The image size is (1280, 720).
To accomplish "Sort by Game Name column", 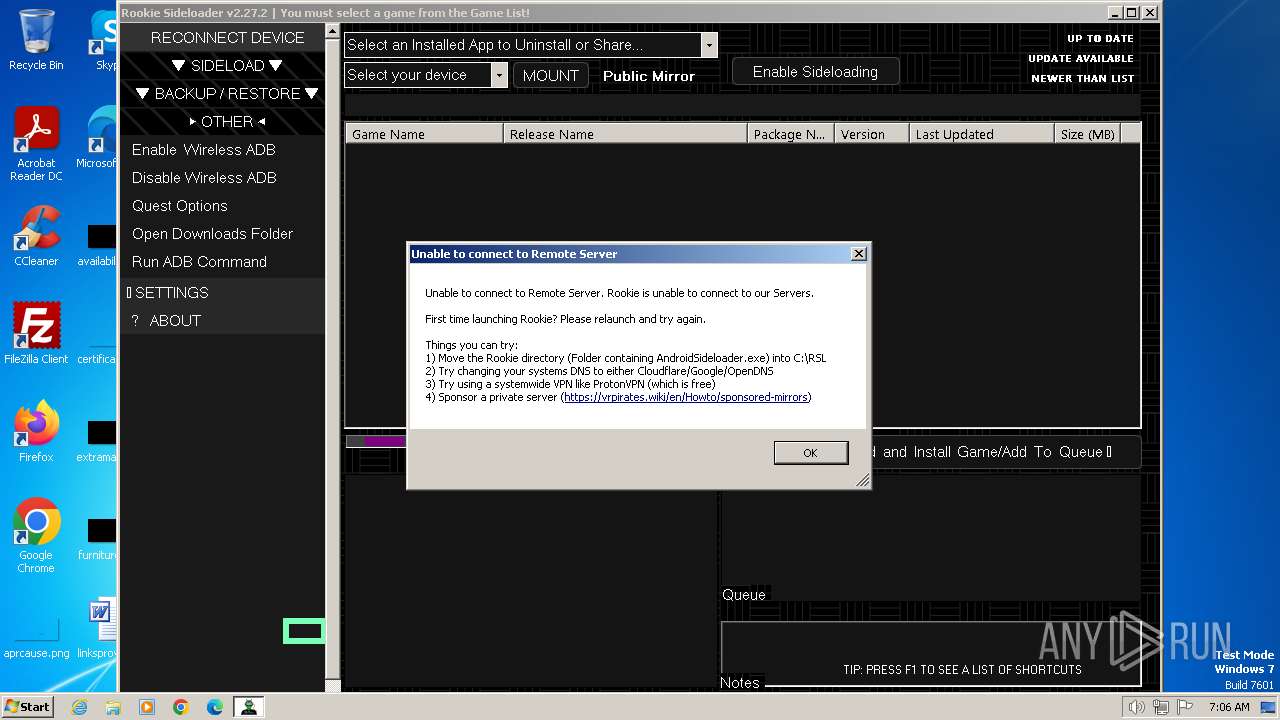I will (x=424, y=134).
